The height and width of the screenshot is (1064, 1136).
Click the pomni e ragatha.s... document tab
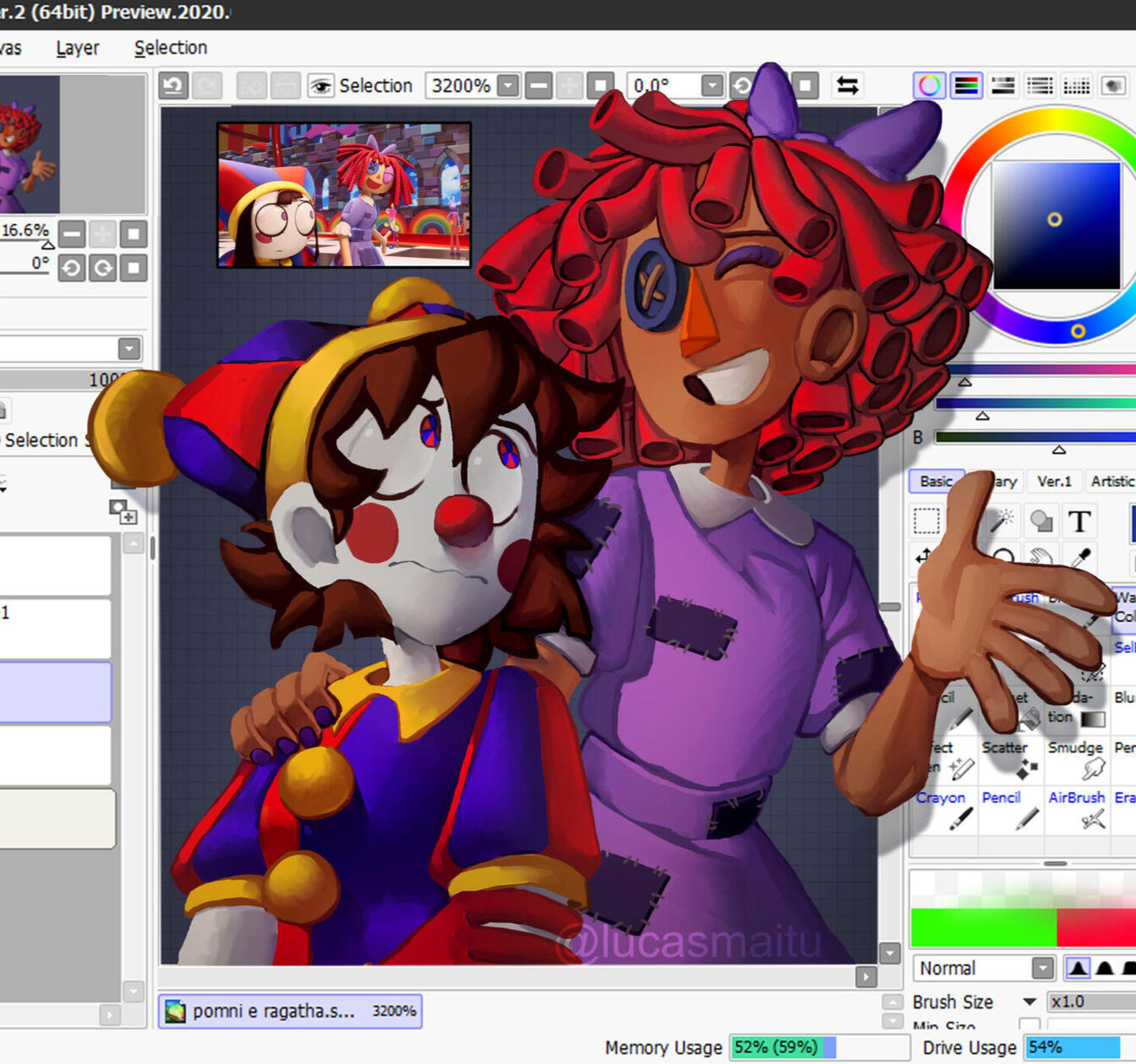[x=290, y=1011]
